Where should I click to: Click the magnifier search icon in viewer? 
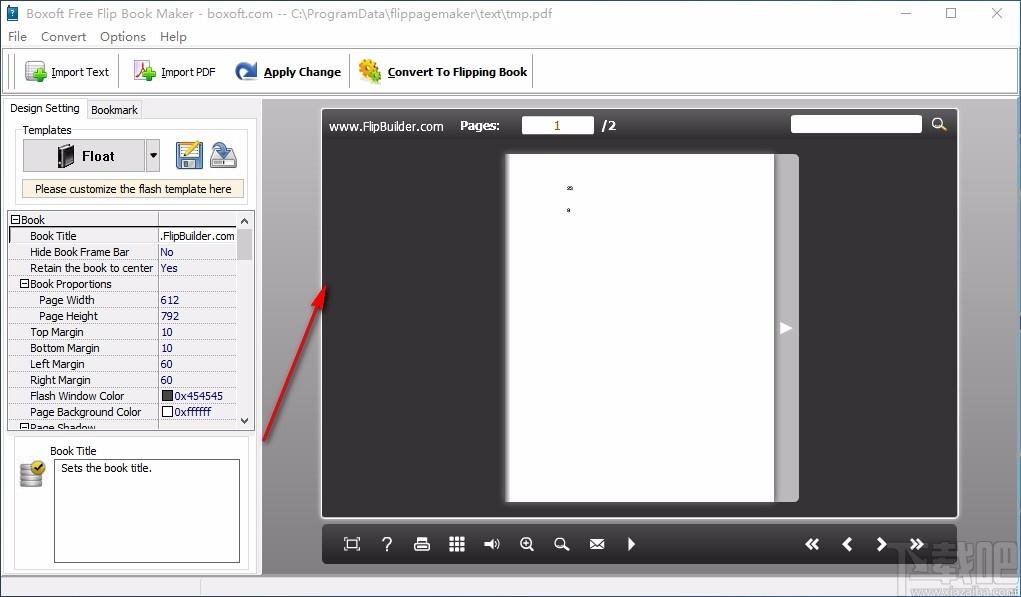pyautogui.click(x=939, y=124)
